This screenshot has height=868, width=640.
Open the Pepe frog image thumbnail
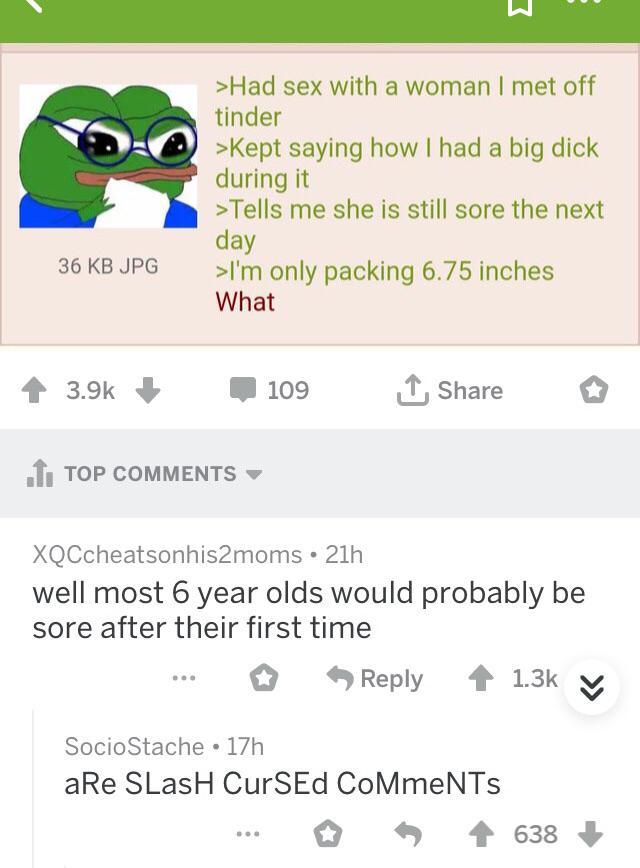[109, 156]
